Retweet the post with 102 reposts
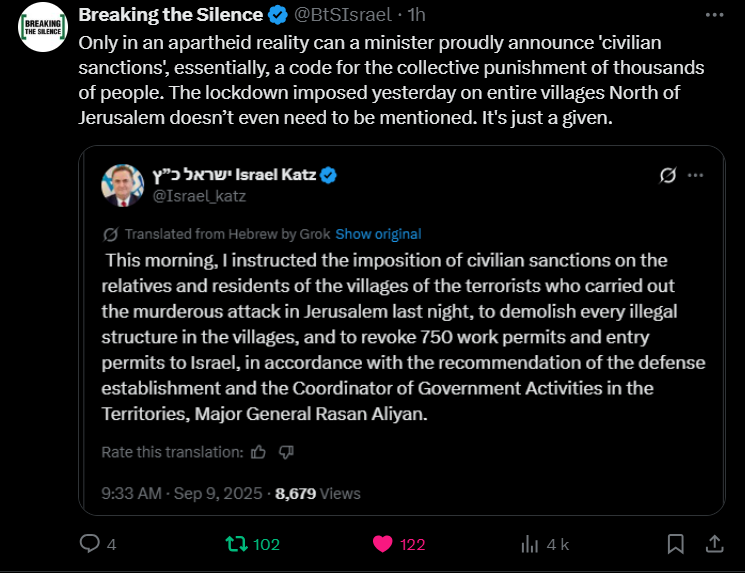Viewport: 745px width, 573px height. tap(236, 544)
